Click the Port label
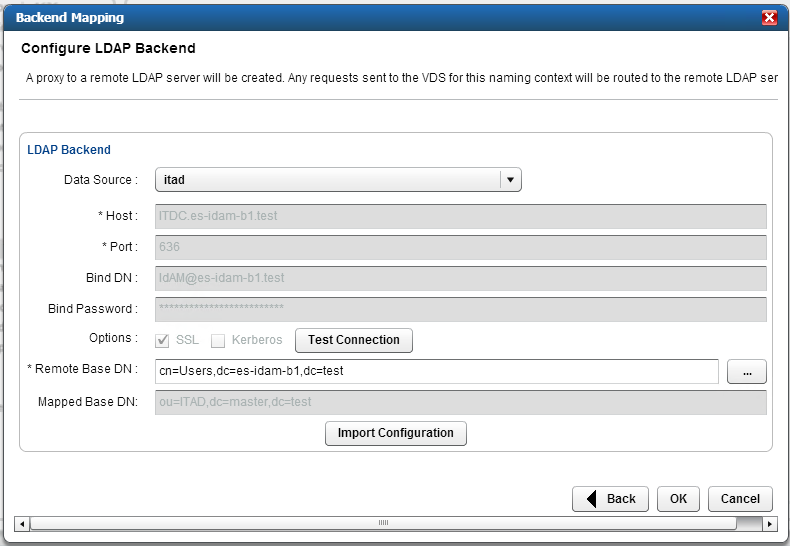The width and height of the screenshot is (790, 551). tap(120, 247)
